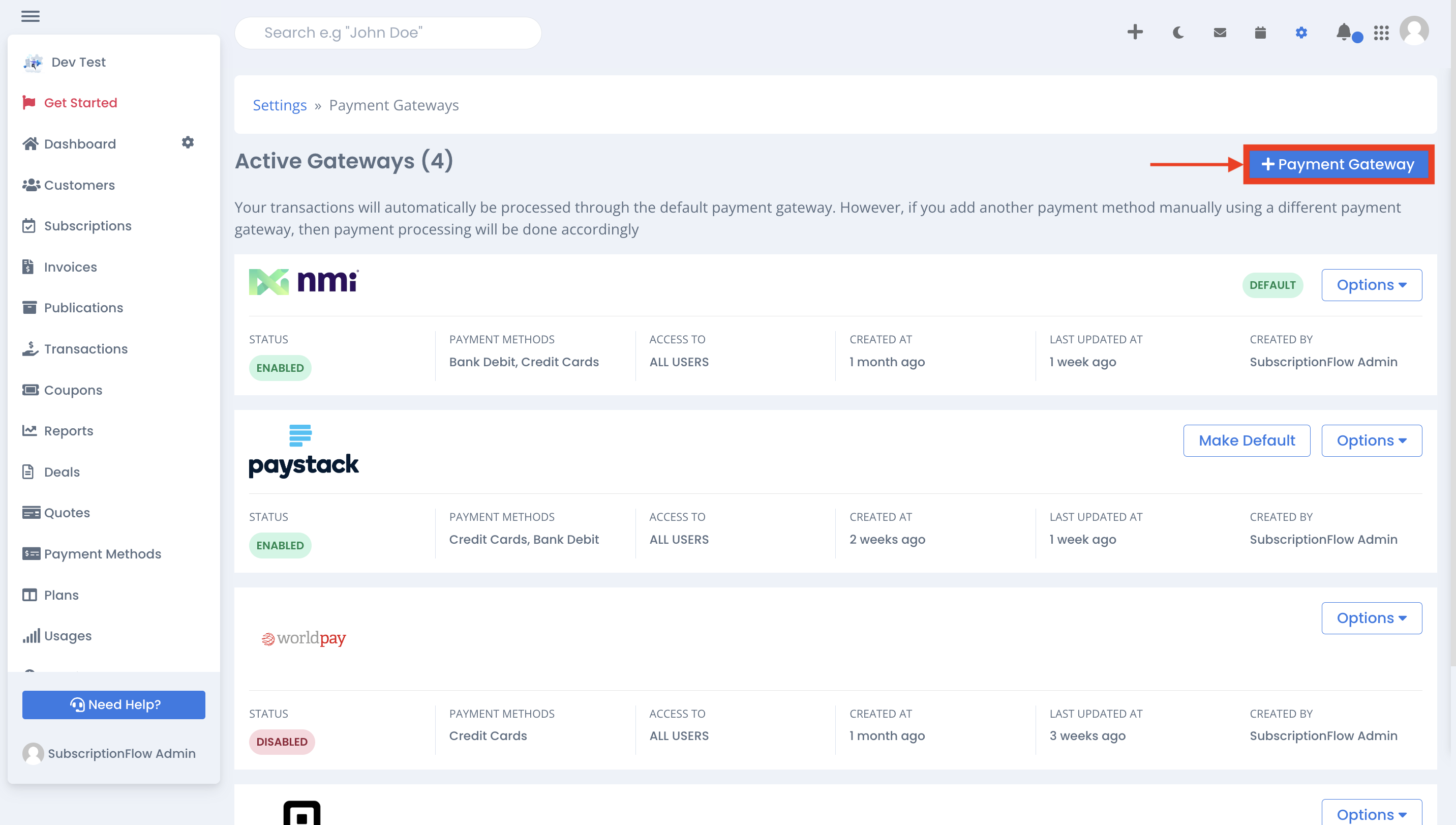Open Dashboard settings gear

pyautogui.click(x=188, y=143)
